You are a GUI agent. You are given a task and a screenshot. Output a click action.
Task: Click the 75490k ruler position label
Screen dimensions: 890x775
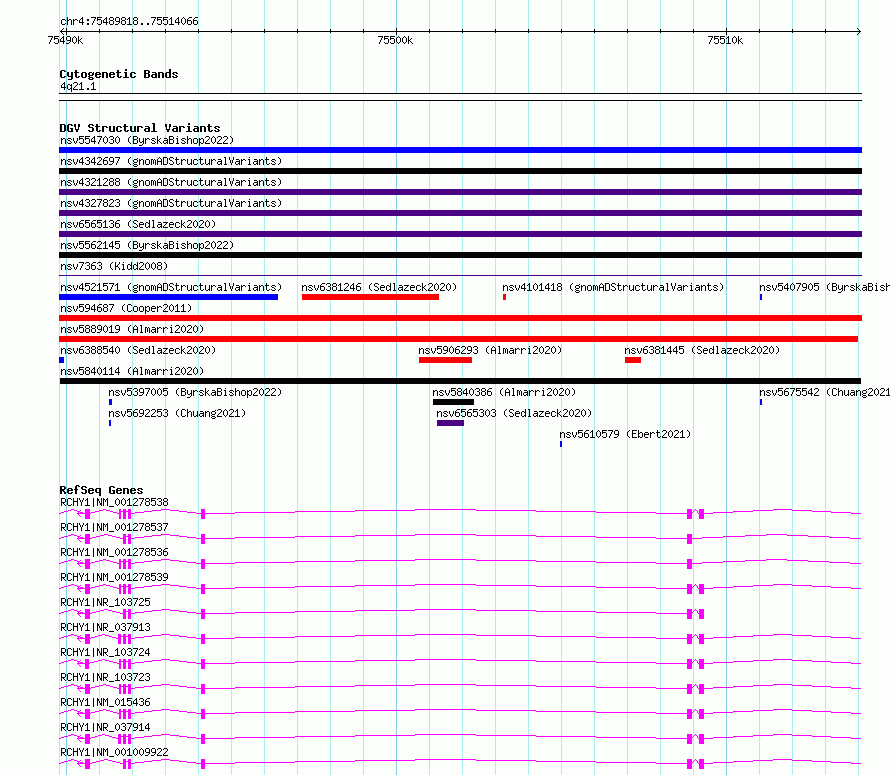65,40
